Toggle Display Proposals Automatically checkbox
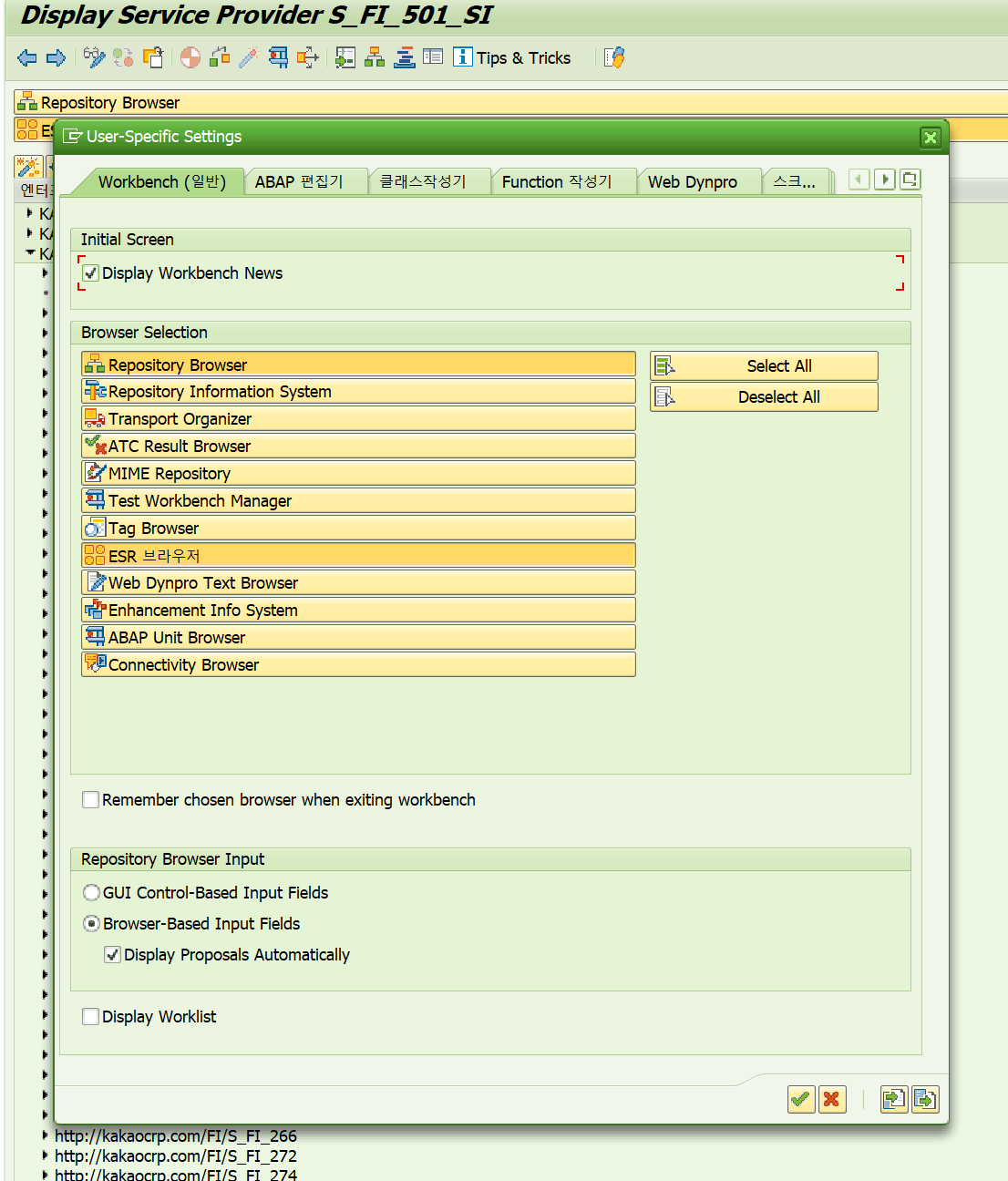The width and height of the screenshot is (1008, 1181). coord(112,955)
